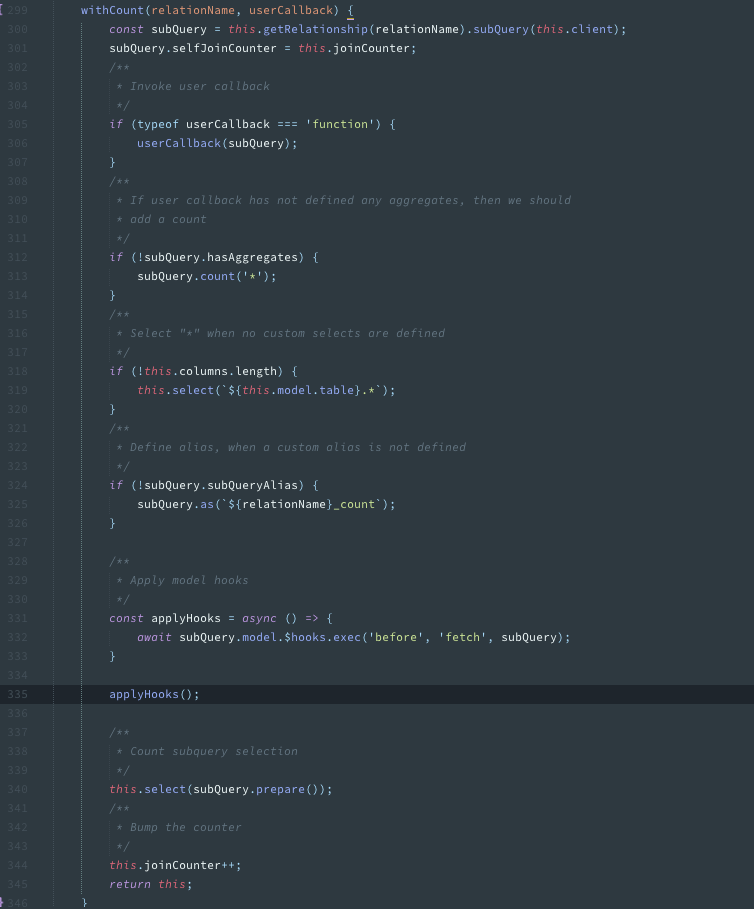Click $hooks on line 332
754x909 pixels.
pyautogui.click(x=305, y=637)
